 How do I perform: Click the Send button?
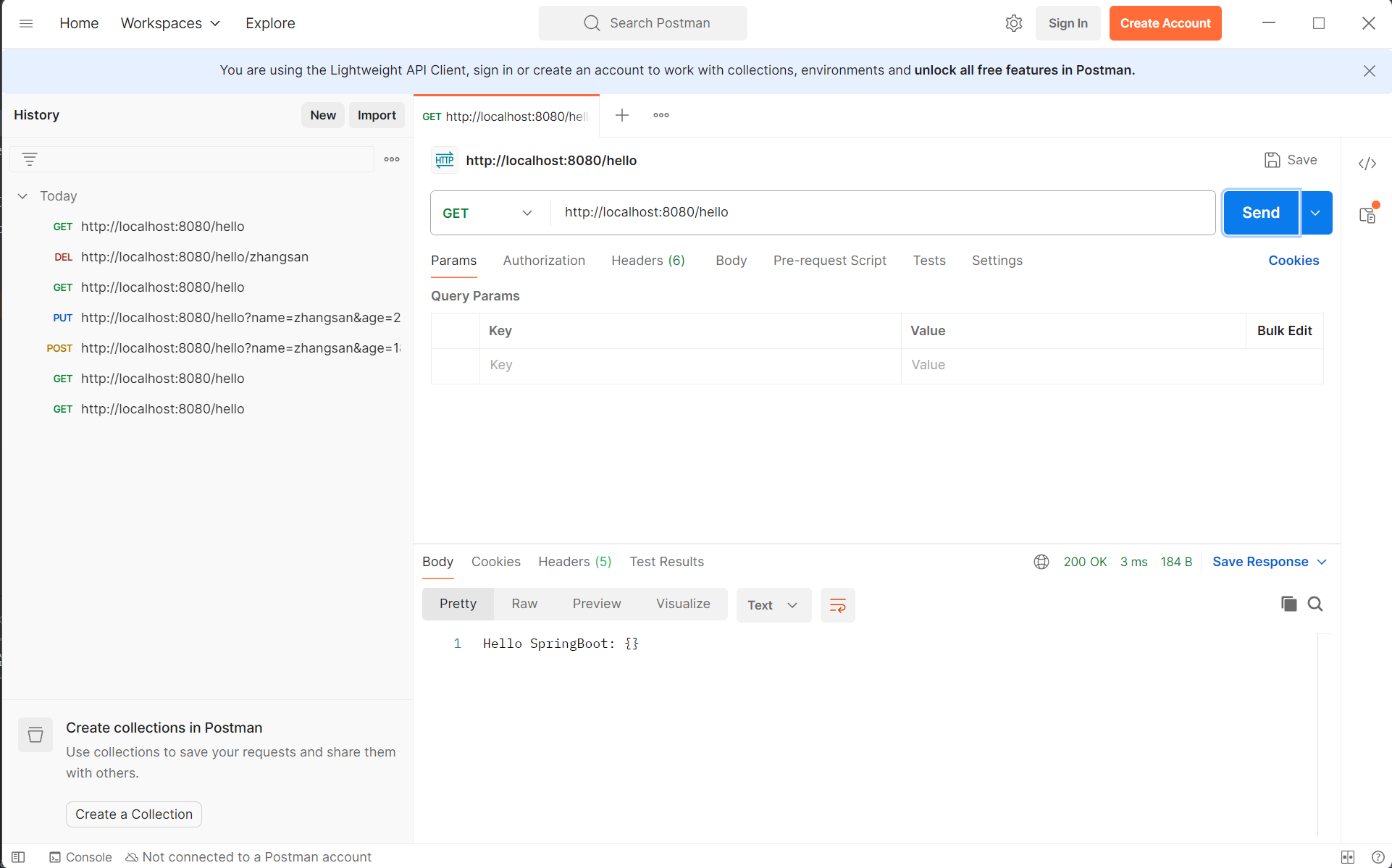(x=1261, y=213)
